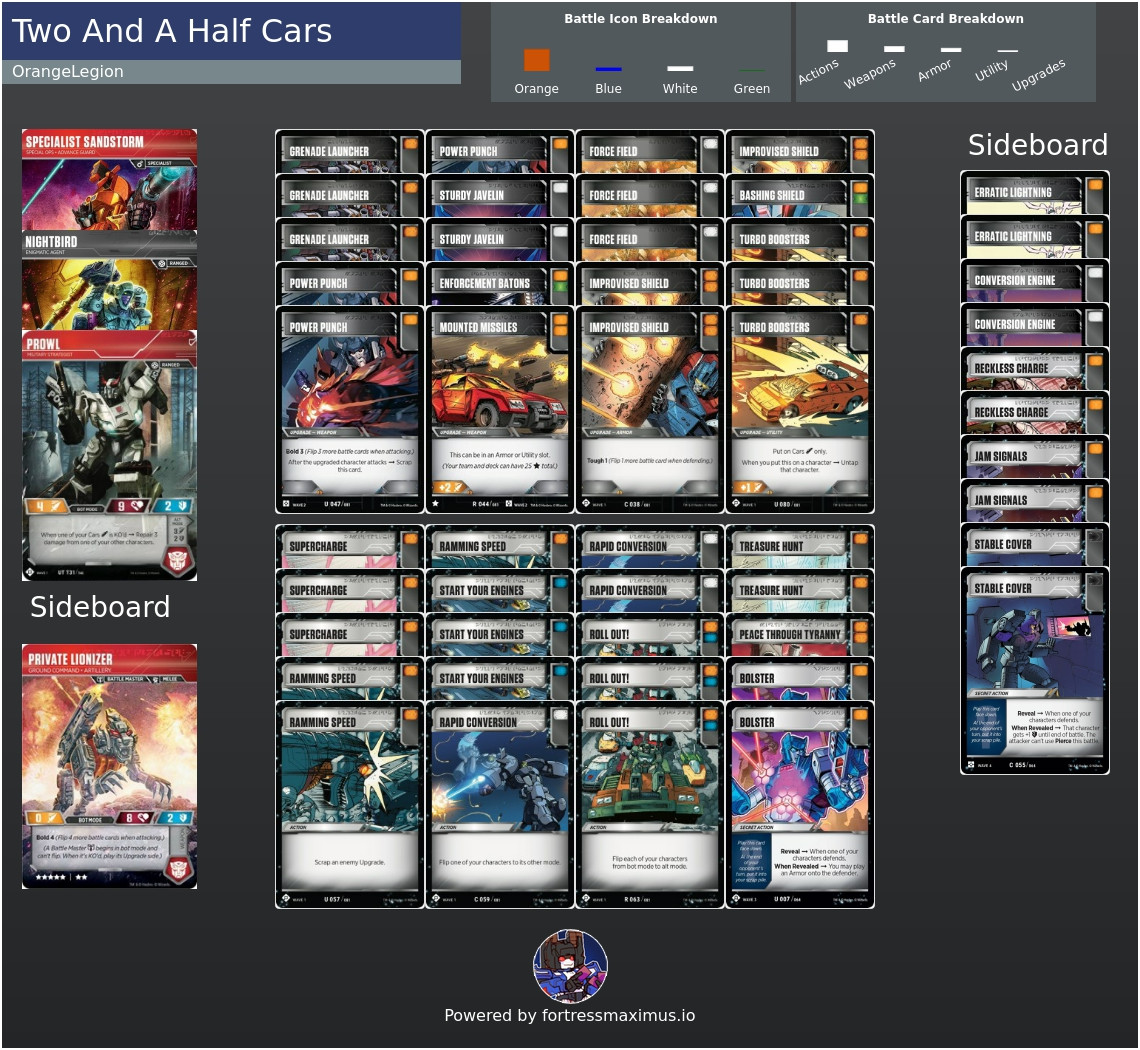Click the battle icon pips on Enforcement Batons
The width and height of the screenshot is (1140, 1050).
560,281
